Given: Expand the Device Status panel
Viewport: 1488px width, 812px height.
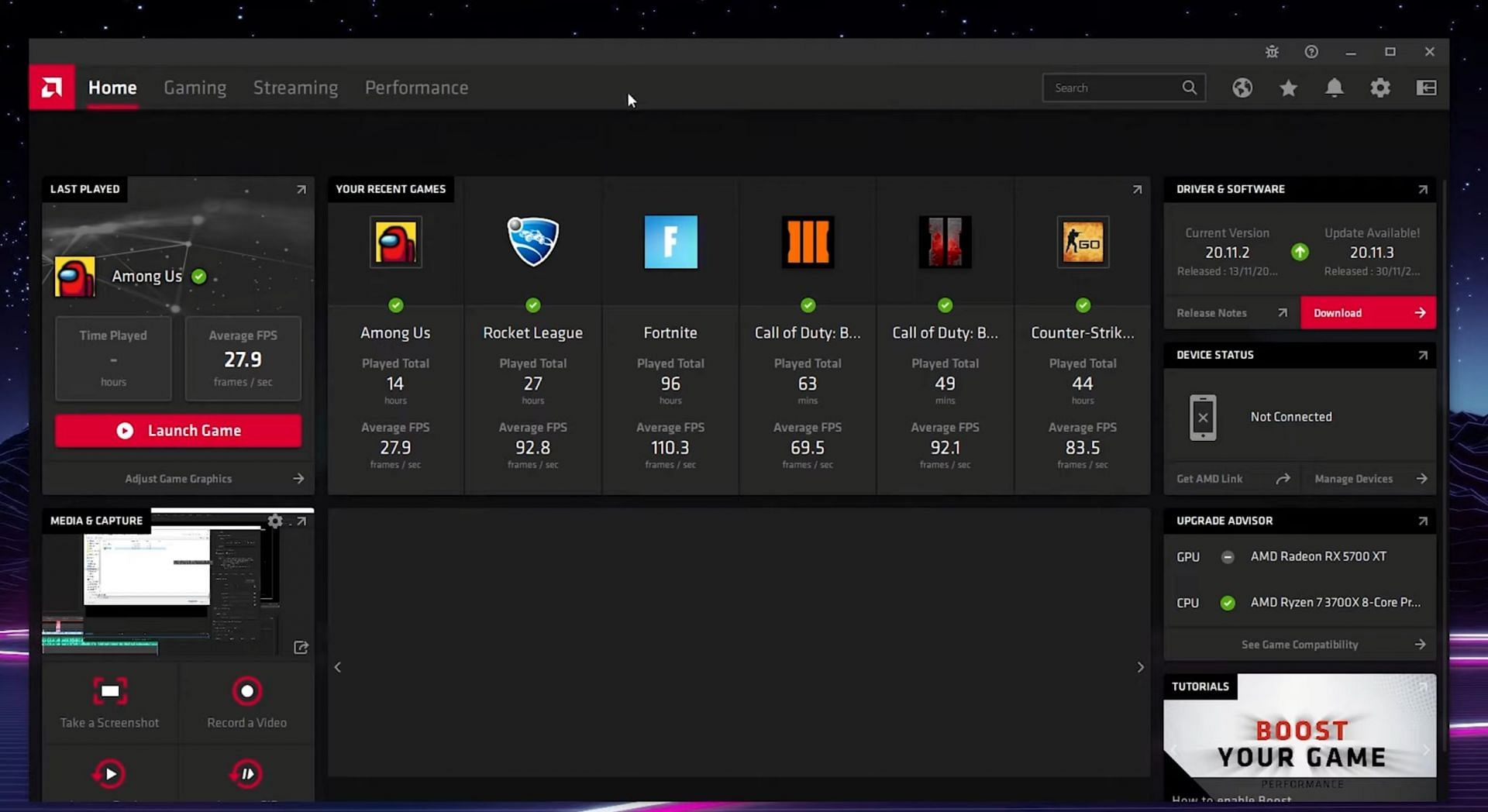Looking at the screenshot, I should click(1423, 356).
